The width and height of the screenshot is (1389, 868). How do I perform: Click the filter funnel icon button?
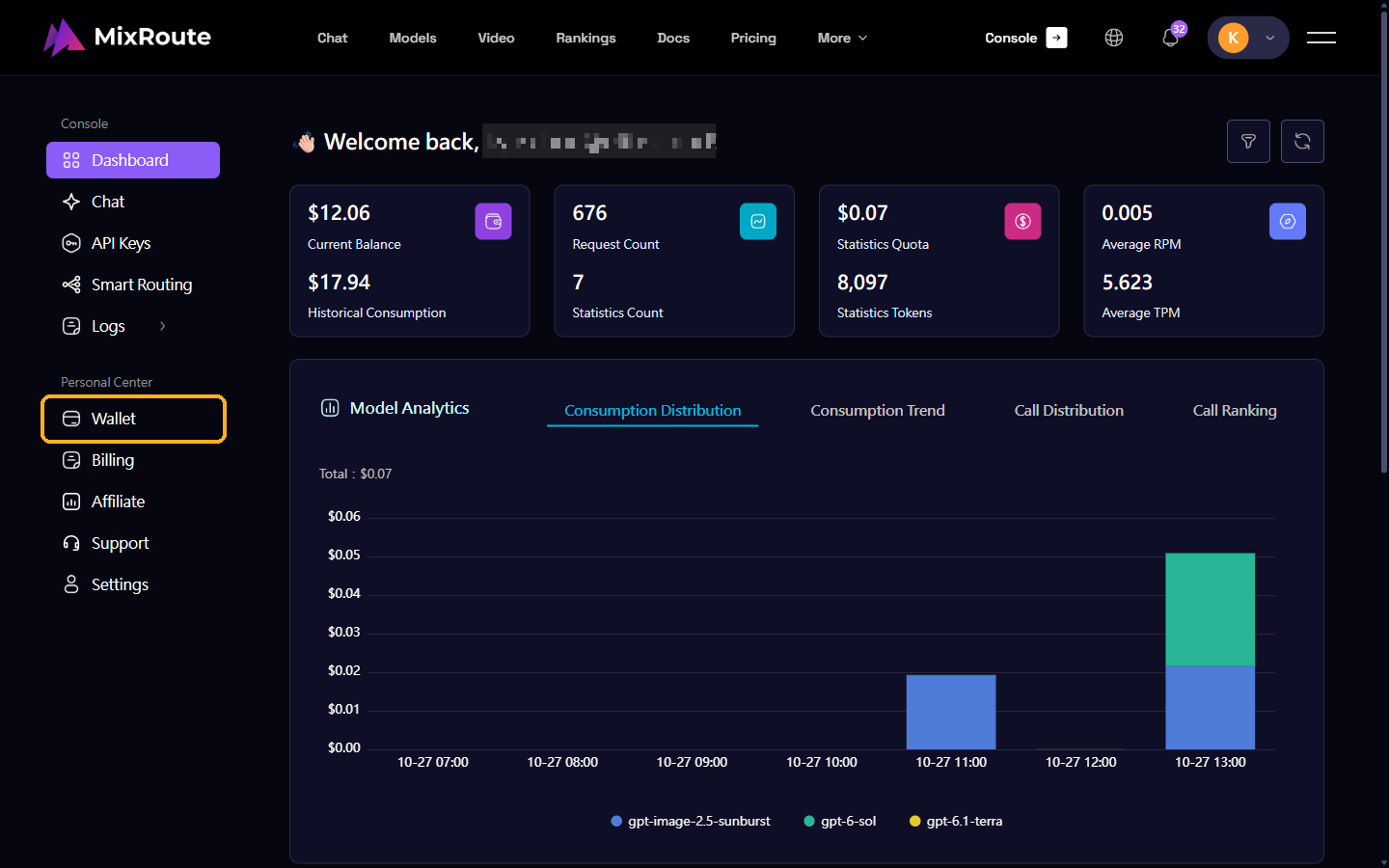(1248, 142)
